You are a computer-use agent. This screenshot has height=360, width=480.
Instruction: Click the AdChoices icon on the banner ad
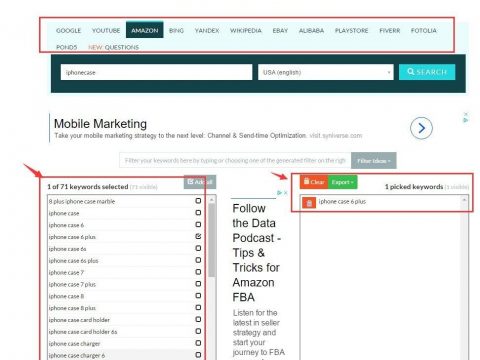(466, 120)
